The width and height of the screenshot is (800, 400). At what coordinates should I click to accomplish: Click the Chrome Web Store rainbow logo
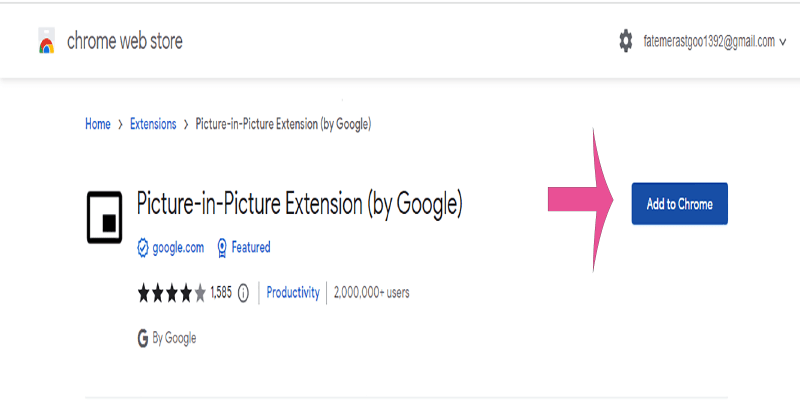44,42
